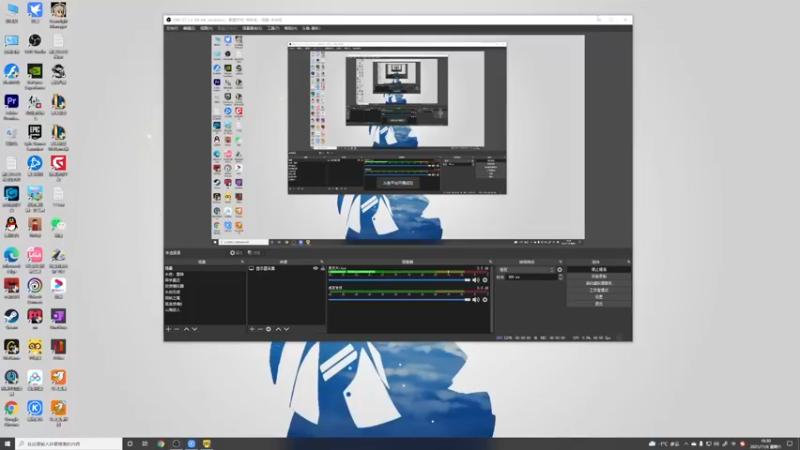
Task: Open the Help menu in OBS
Action: [290, 29]
